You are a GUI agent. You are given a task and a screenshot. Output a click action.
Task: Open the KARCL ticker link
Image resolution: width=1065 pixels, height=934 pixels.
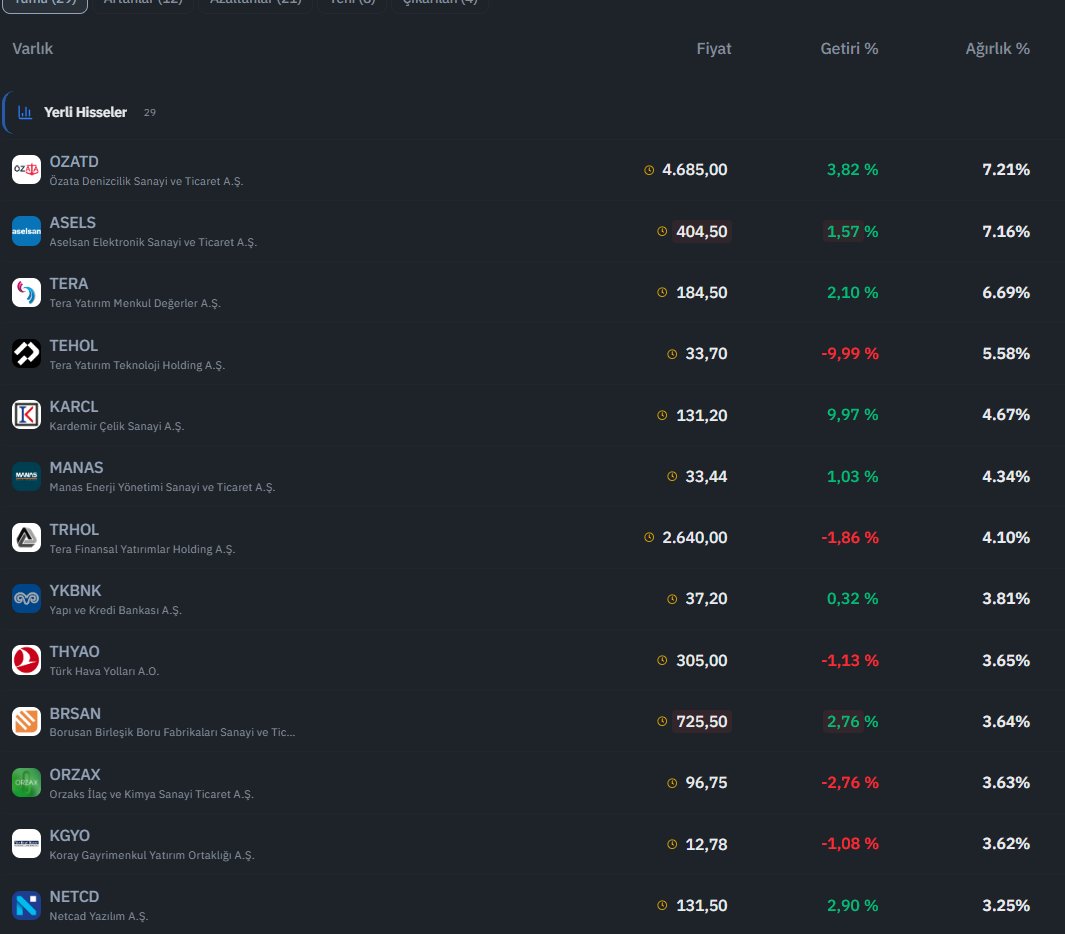pyautogui.click(x=74, y=407)
